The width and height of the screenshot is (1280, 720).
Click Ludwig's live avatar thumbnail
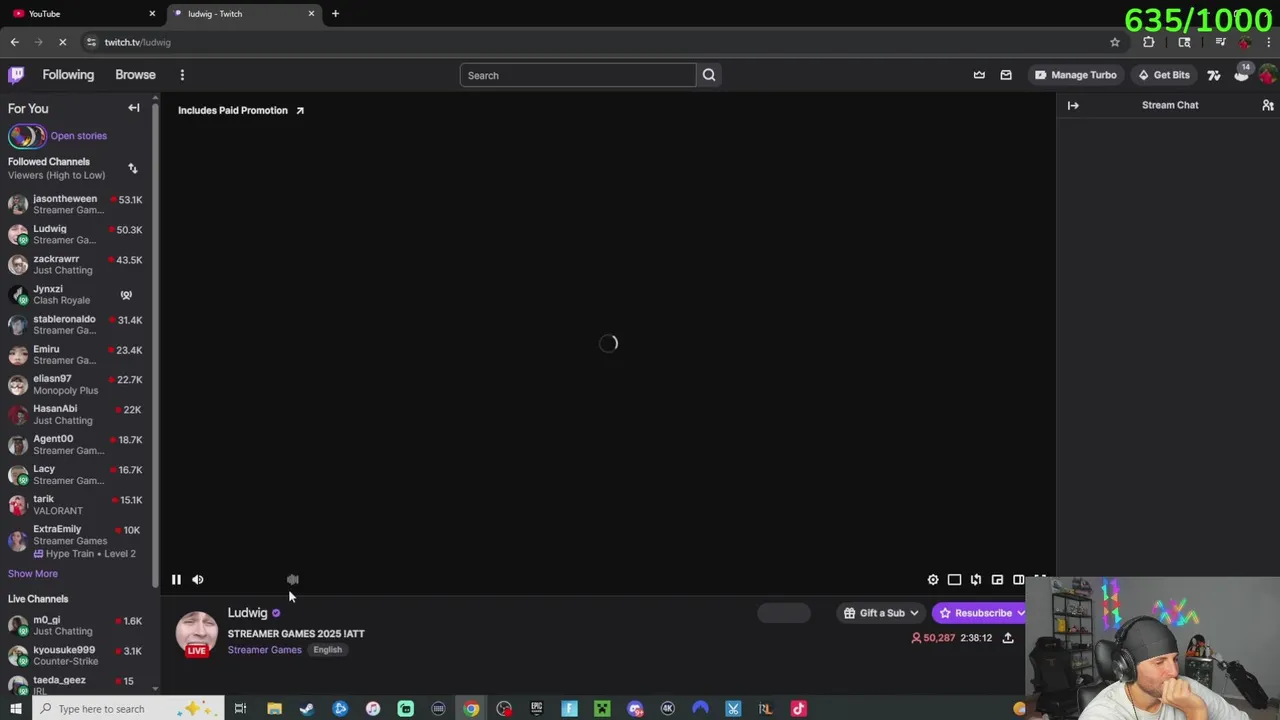click(197, 633)
